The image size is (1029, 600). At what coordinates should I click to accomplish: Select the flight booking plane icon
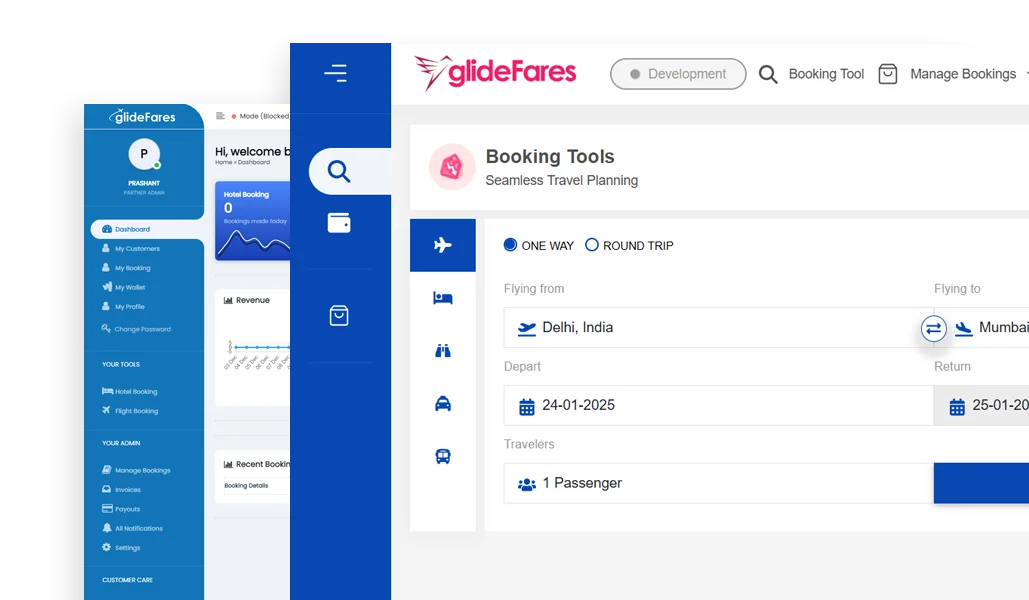tap(442, 244)
